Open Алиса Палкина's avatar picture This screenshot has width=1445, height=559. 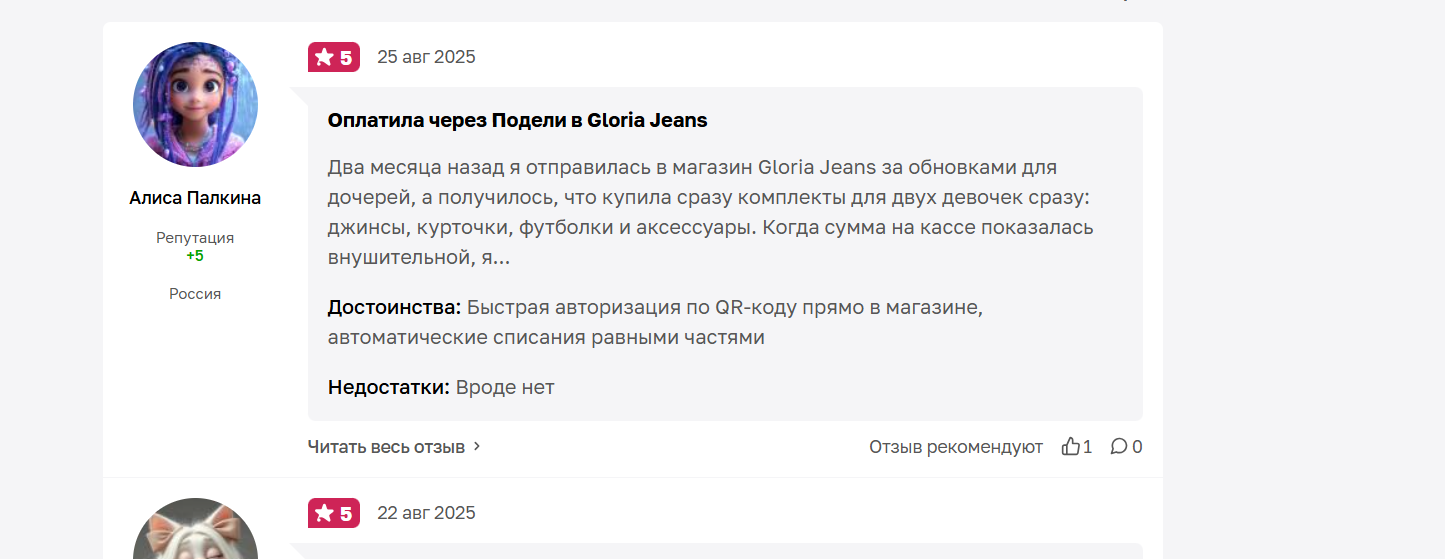click(195, 104)
